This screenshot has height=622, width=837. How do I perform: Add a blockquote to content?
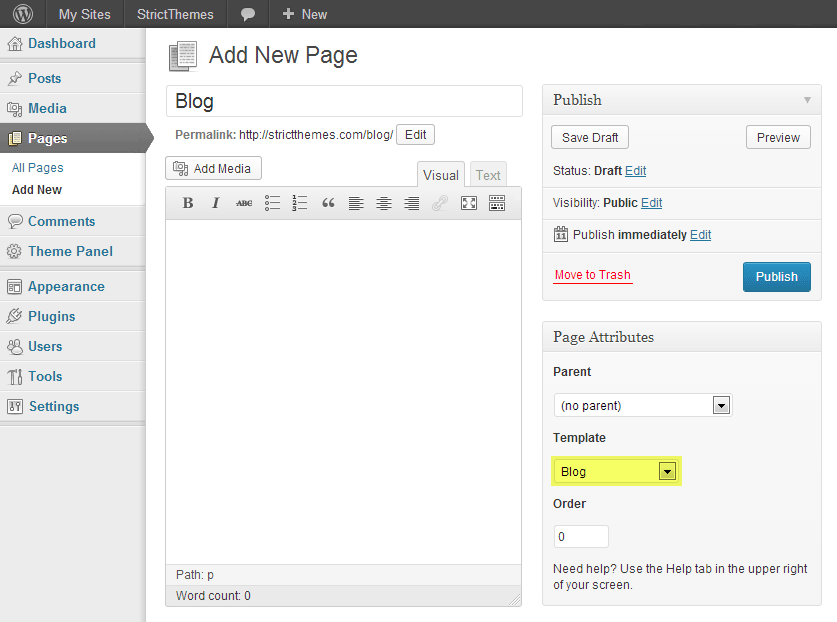coord(328,203)
